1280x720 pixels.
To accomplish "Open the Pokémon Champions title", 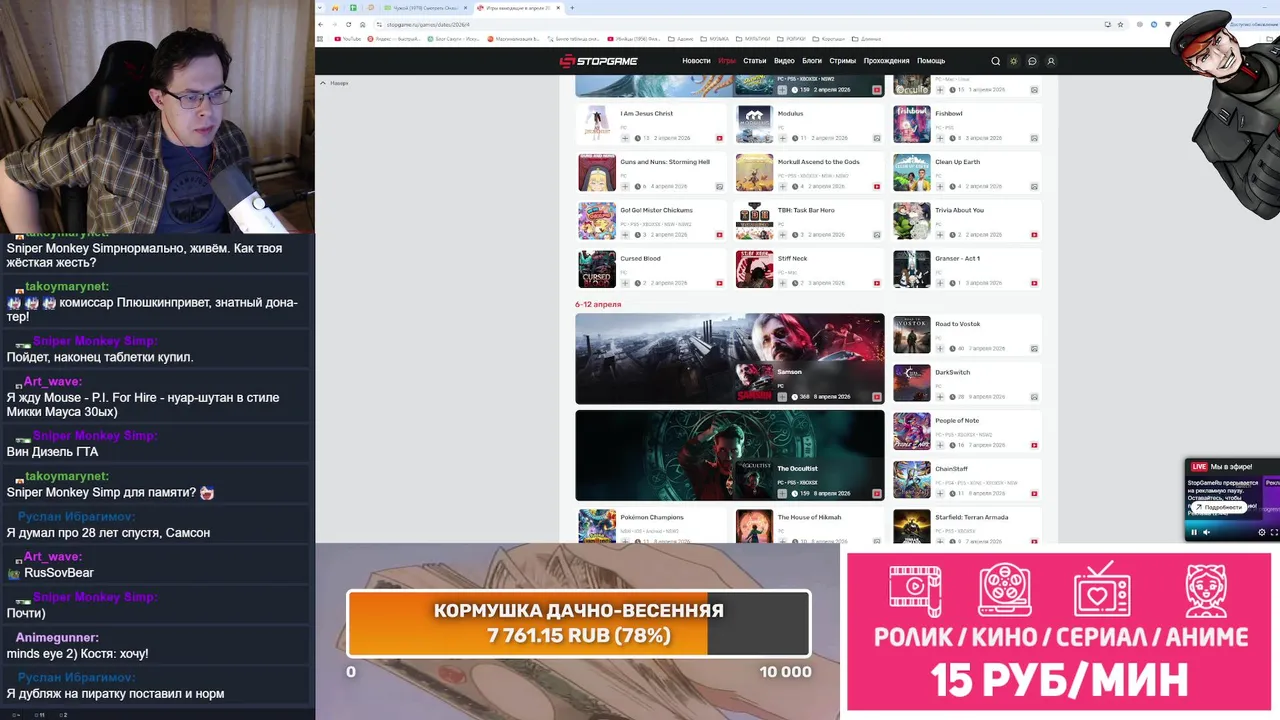I will coord(652,517).
